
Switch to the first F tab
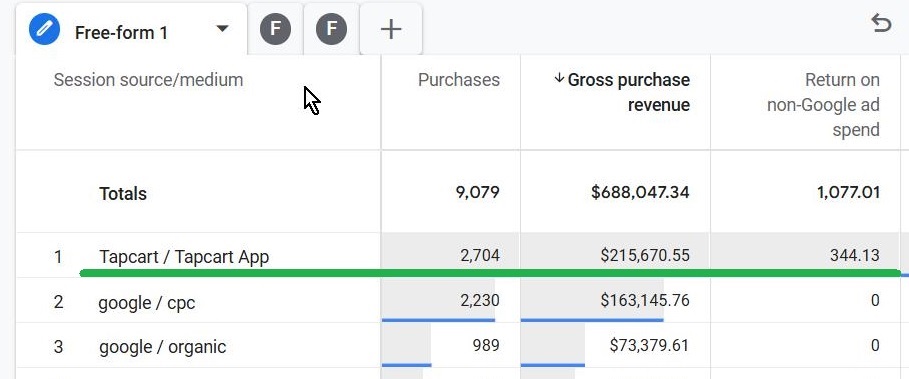(x=275, y=30)
